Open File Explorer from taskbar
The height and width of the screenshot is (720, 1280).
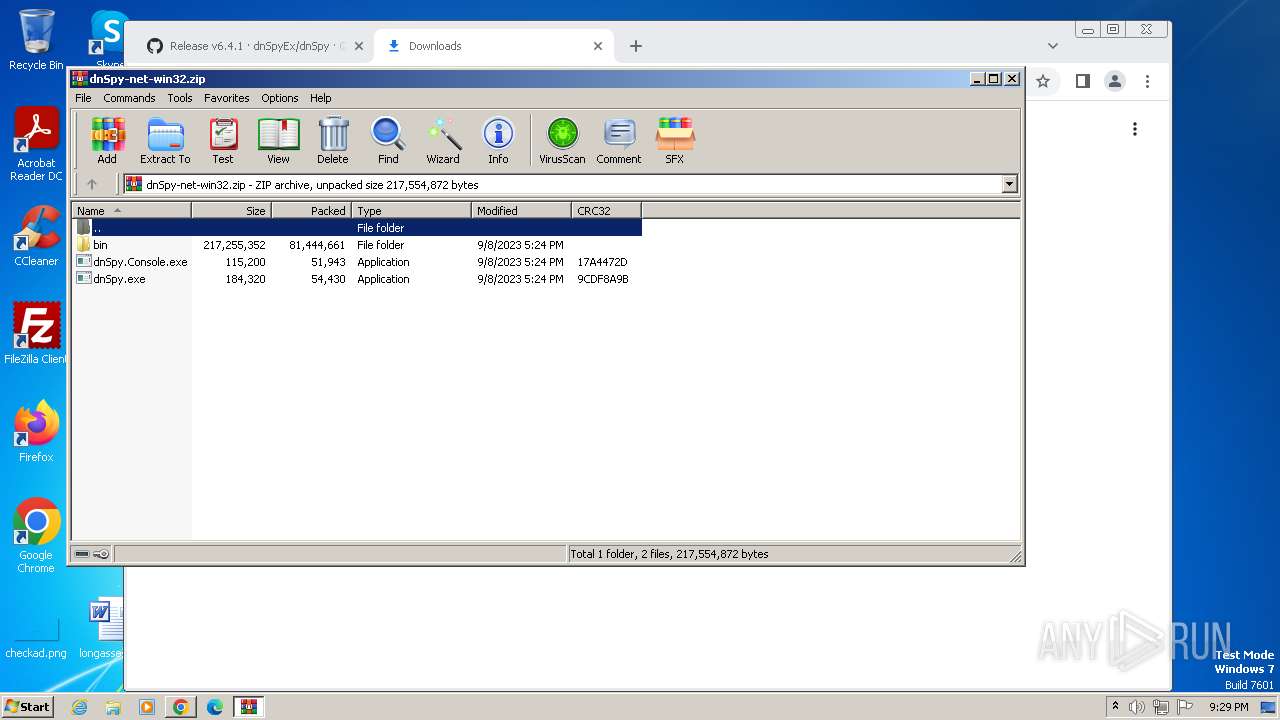tap(113, 707)
